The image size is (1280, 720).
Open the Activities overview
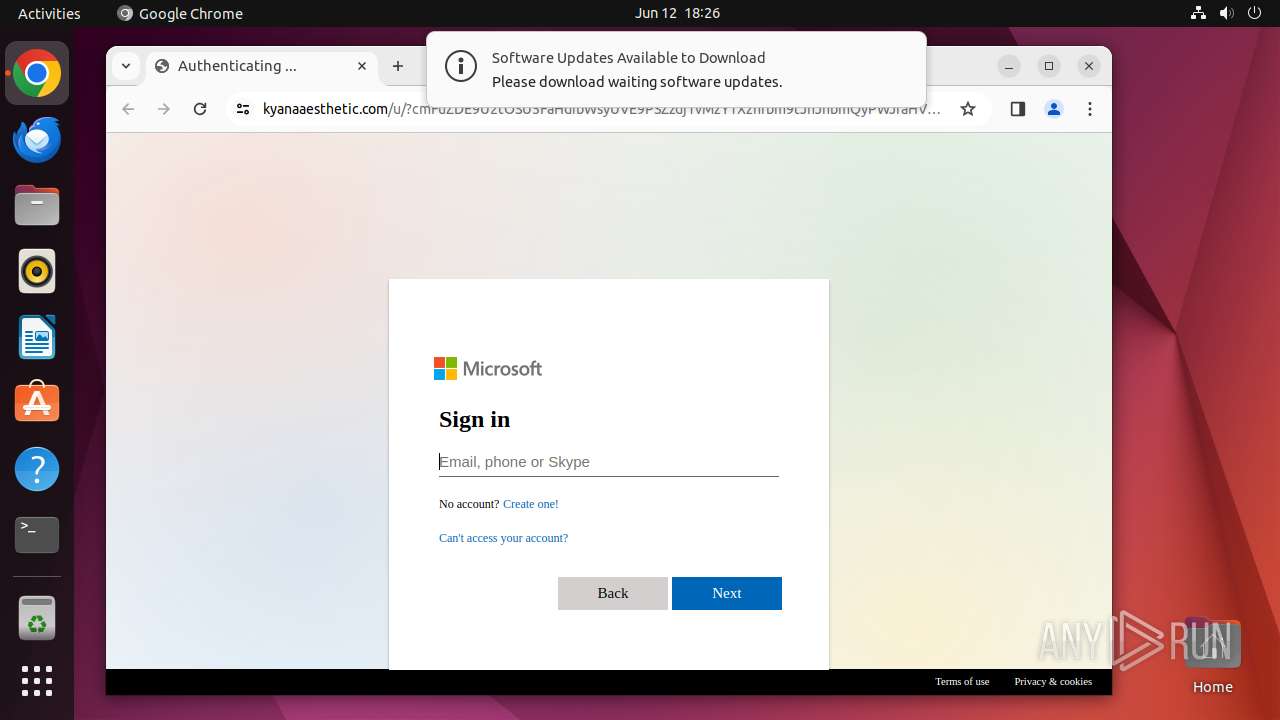click(x=49, y=13)
